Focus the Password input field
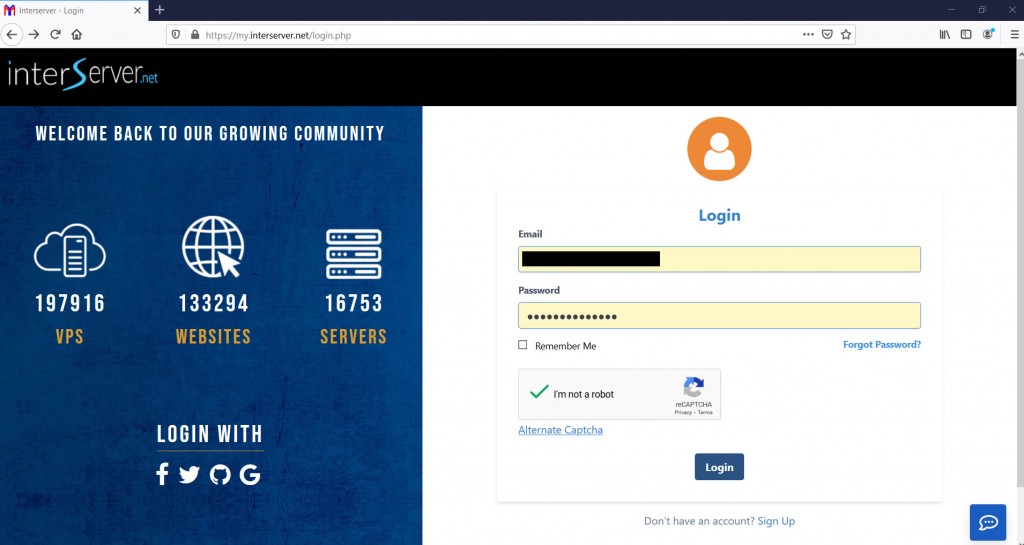This screenshot has width=1024, height=545. point(719,316)
